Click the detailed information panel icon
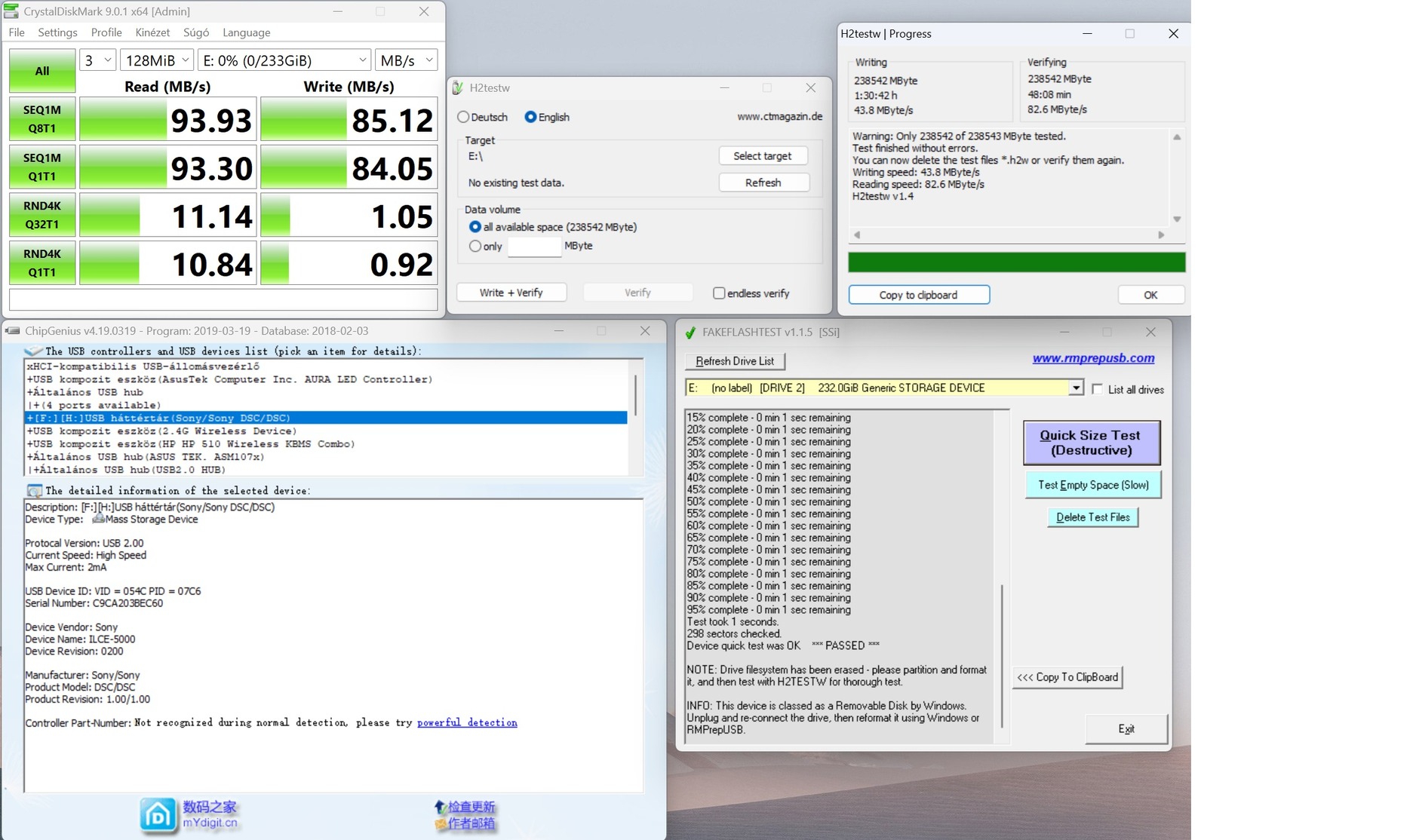Screen dimensions: 1419x840 35,491
